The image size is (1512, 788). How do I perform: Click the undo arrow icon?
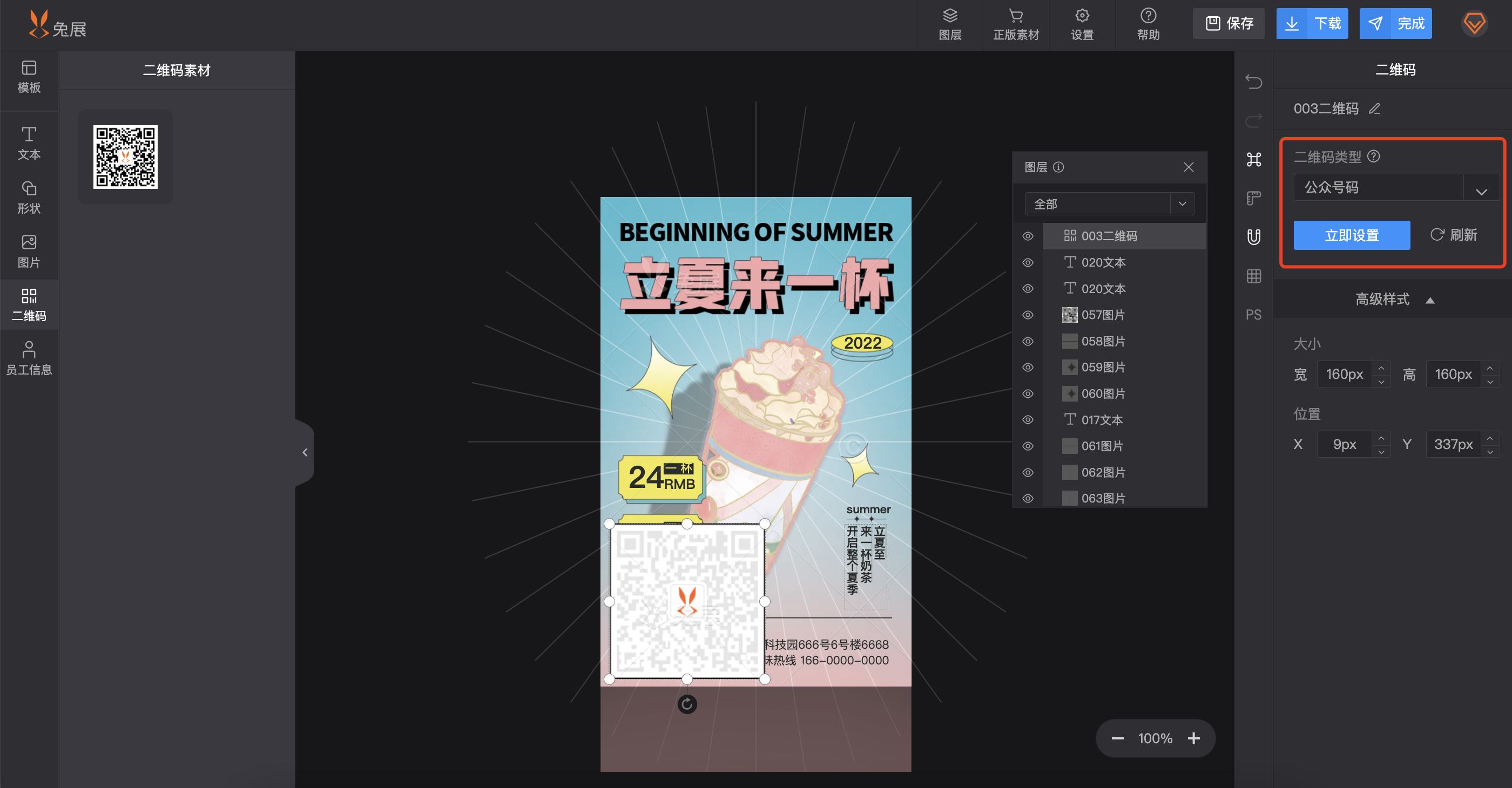click(x=1253, y=81)
